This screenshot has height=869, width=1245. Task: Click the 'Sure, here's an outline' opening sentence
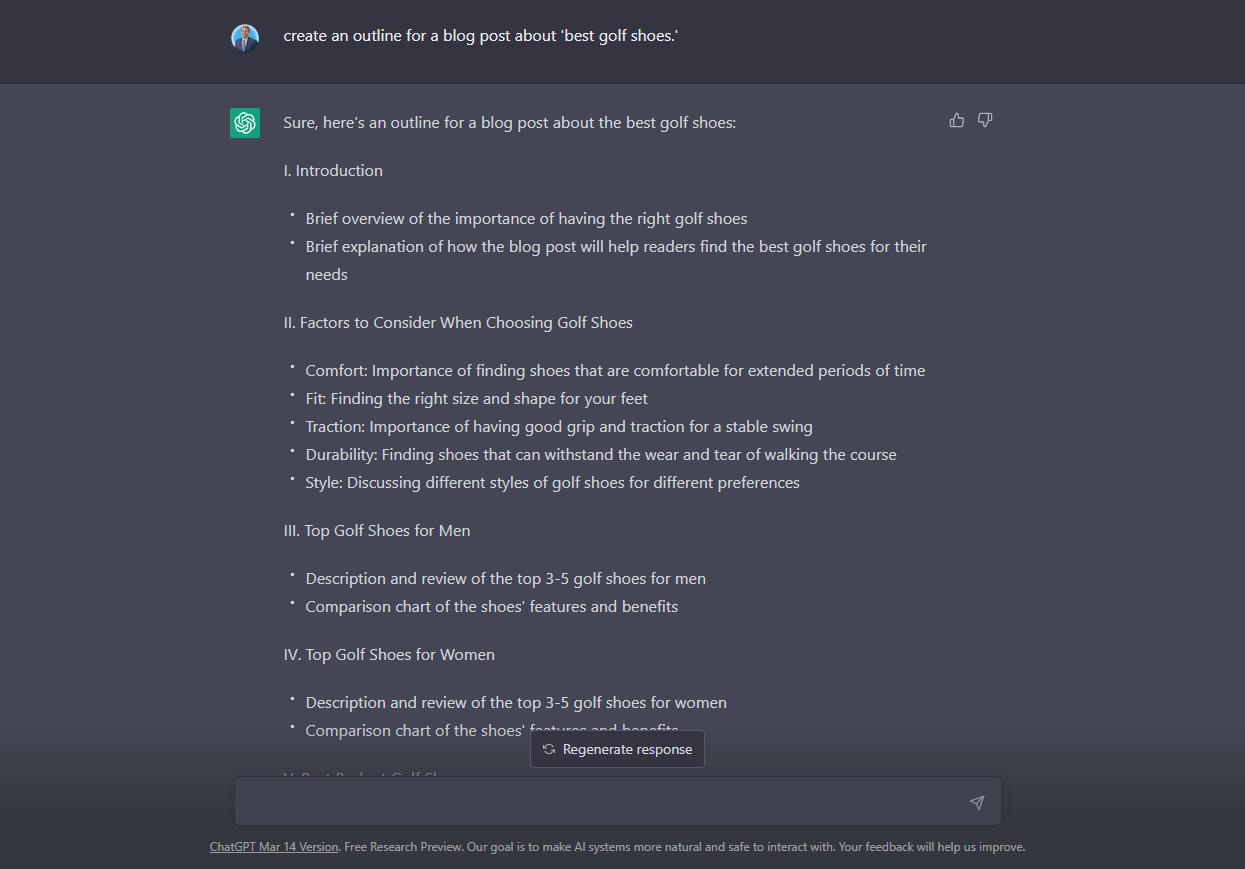point(510,123)
